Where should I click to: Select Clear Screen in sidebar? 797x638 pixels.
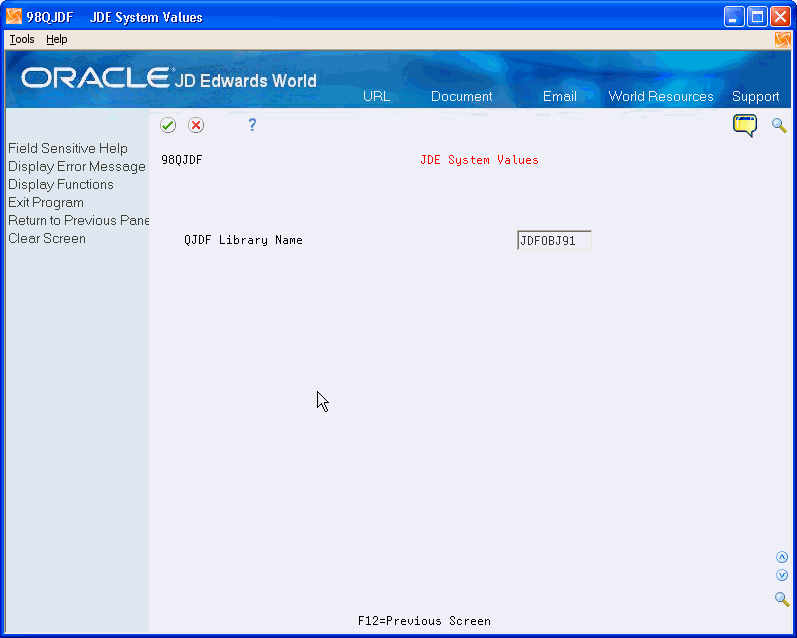[47, 238]
